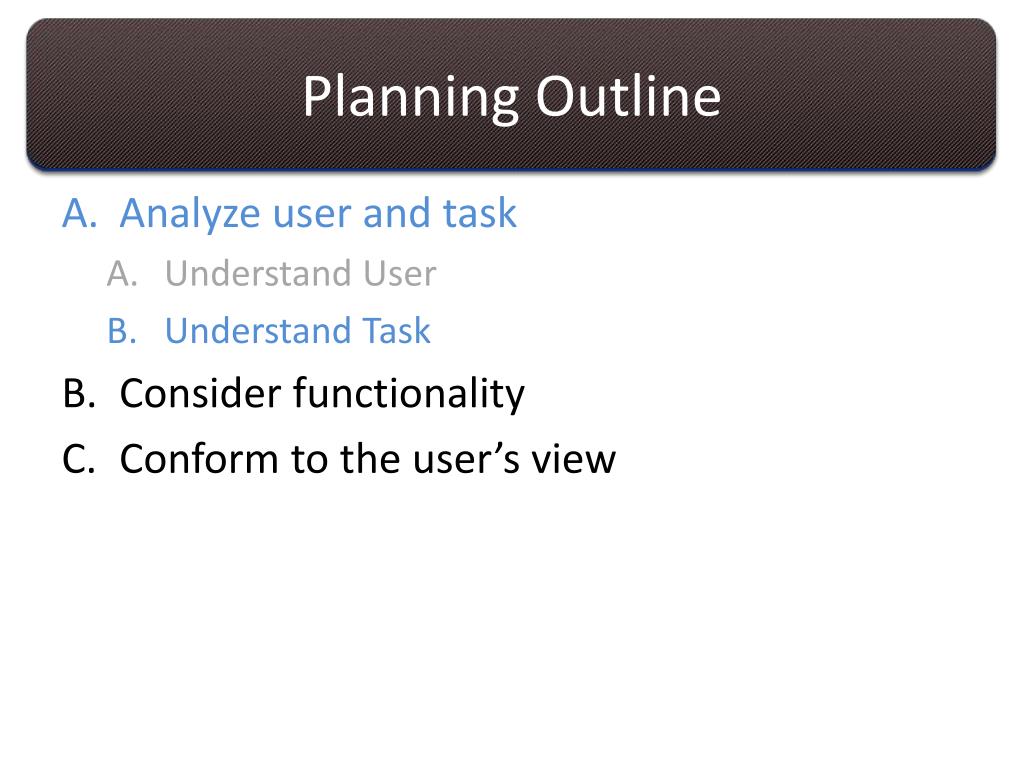The height and width of the screenshot is (768, 1024).
Task: Select the black "C." list marker
Action: pyautogui.click(x=78, y=459)
